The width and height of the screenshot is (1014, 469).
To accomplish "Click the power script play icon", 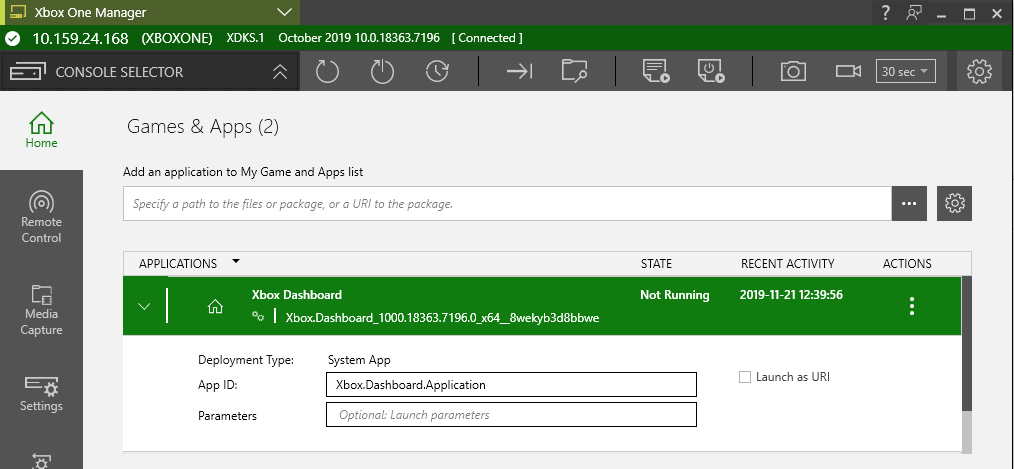I will click(x=711, y=71).
